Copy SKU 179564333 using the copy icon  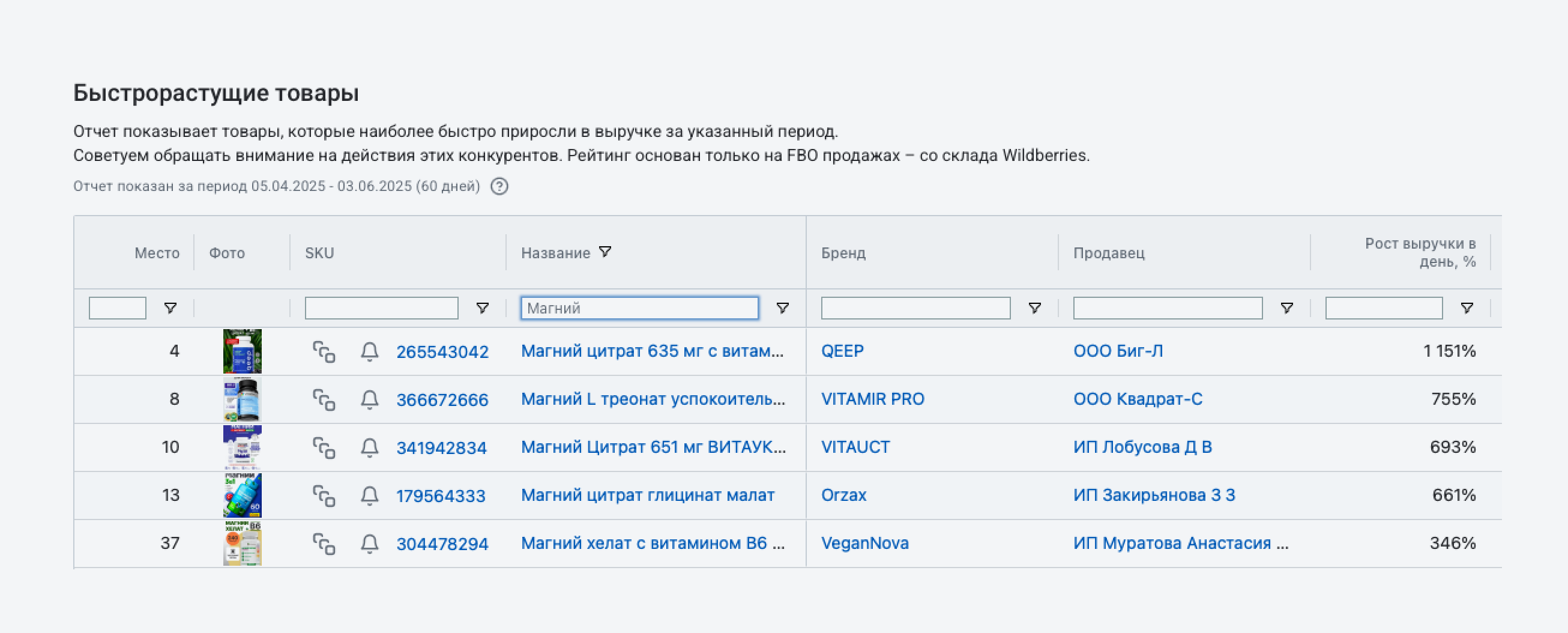324,495
